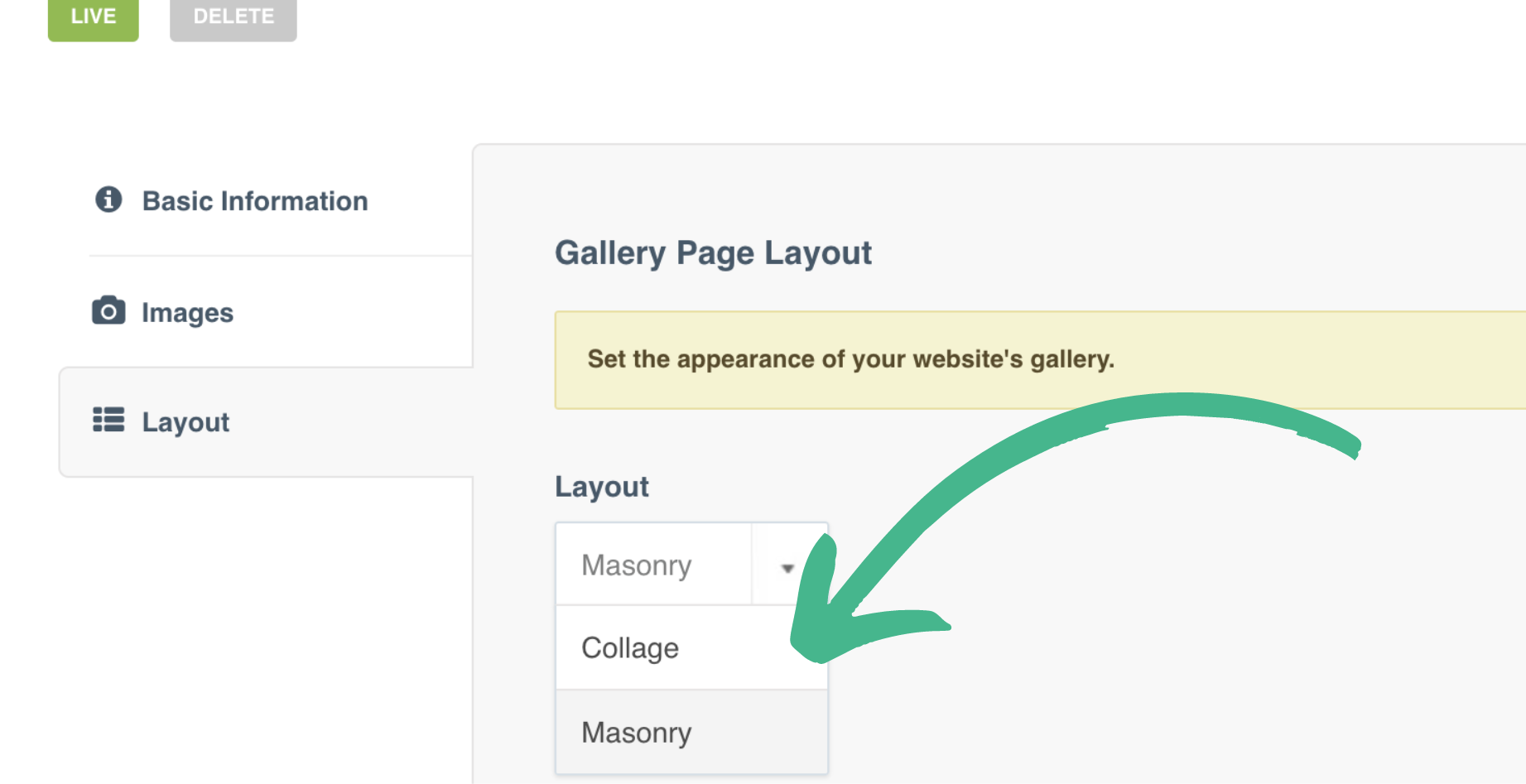
Task: Click the info circle icon beside Basic Information
Action: point(108,200)
